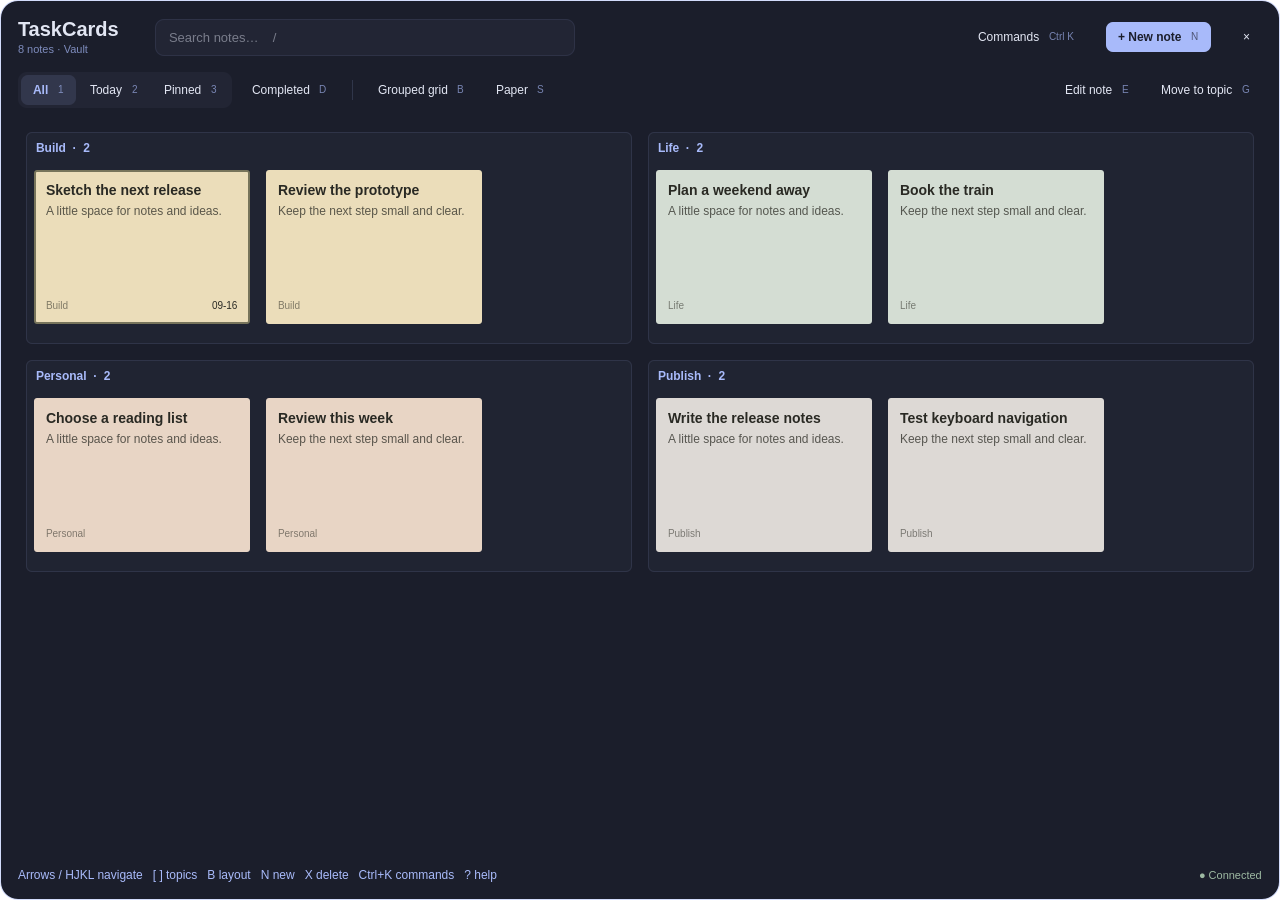Click the Publish group heading
The image size is (1280, 900).
(691, 376)
